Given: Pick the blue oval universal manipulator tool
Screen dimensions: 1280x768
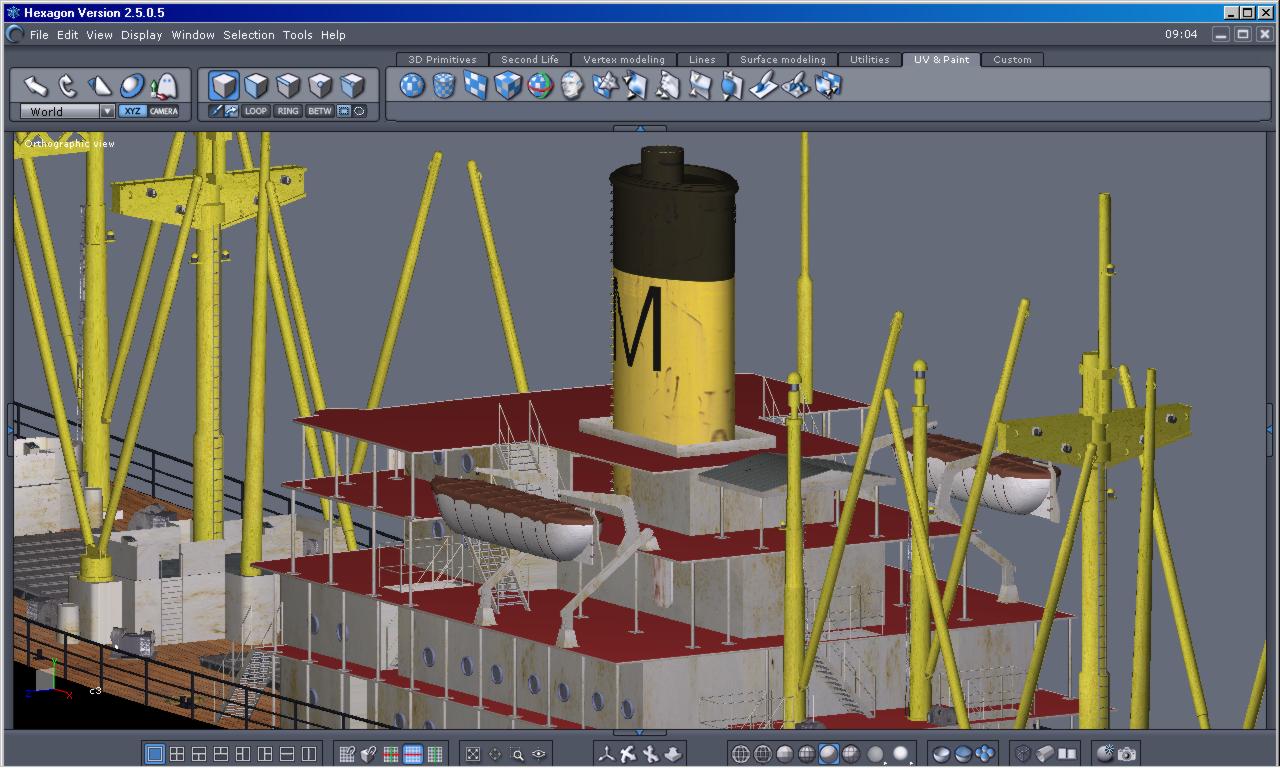Looking at the screenshot, I should click(x=132, y=86).
